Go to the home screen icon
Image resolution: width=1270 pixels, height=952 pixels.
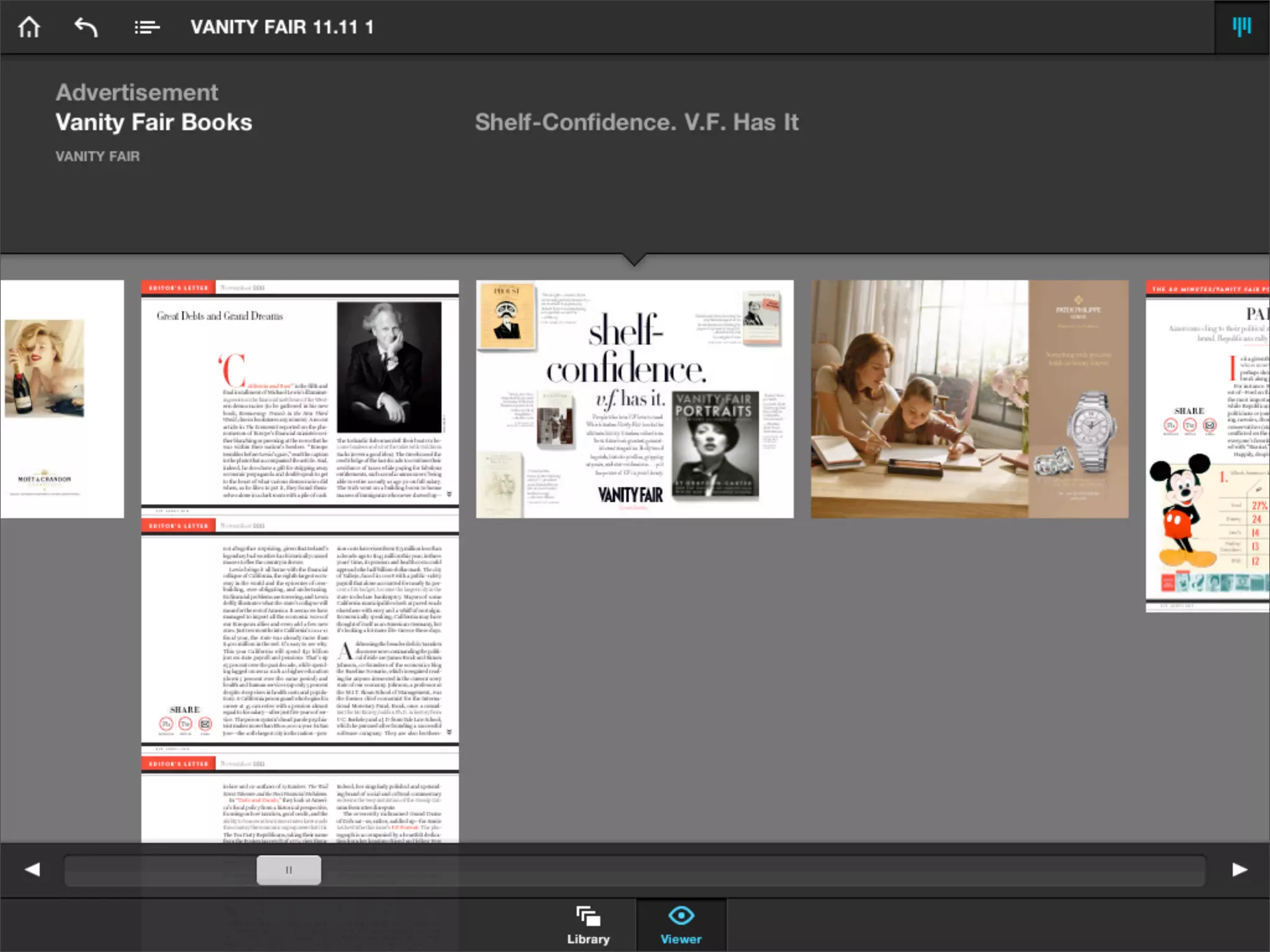(x=29, y=27)
